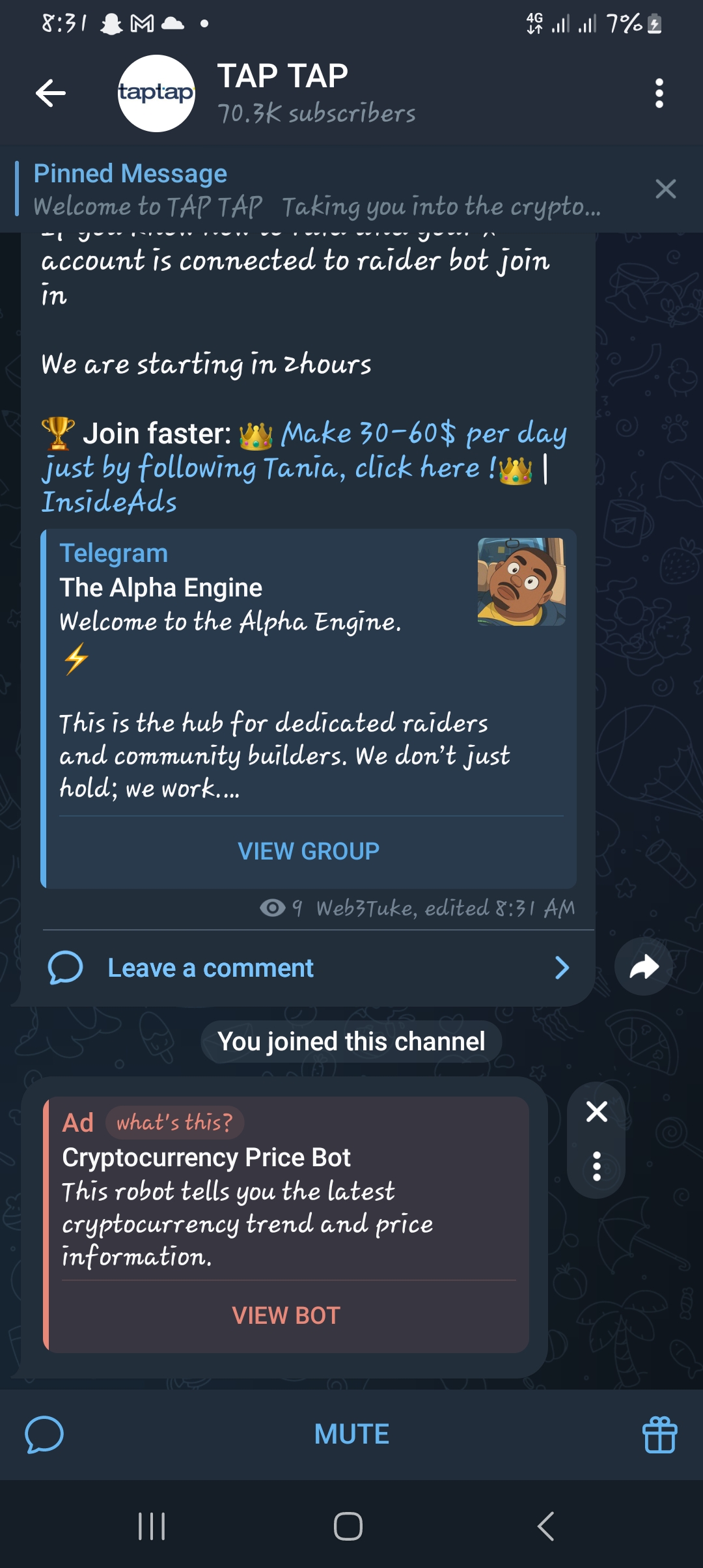The height and width of the screenshot is (1568, 703).
Task: Tap the views eye icon
Action: click(x=272, y=907)
